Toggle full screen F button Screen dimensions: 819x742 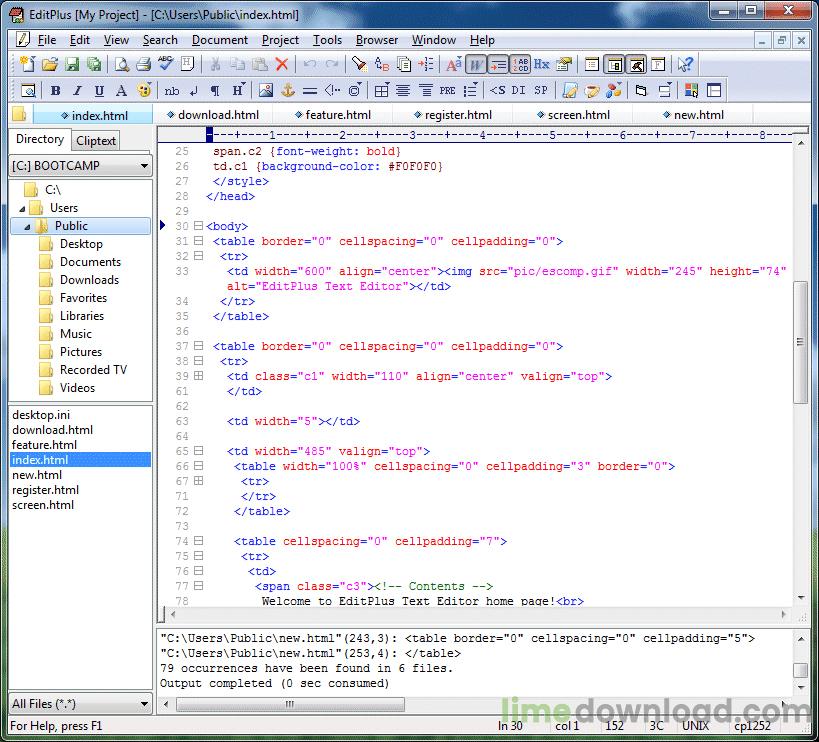pos(658,64)
